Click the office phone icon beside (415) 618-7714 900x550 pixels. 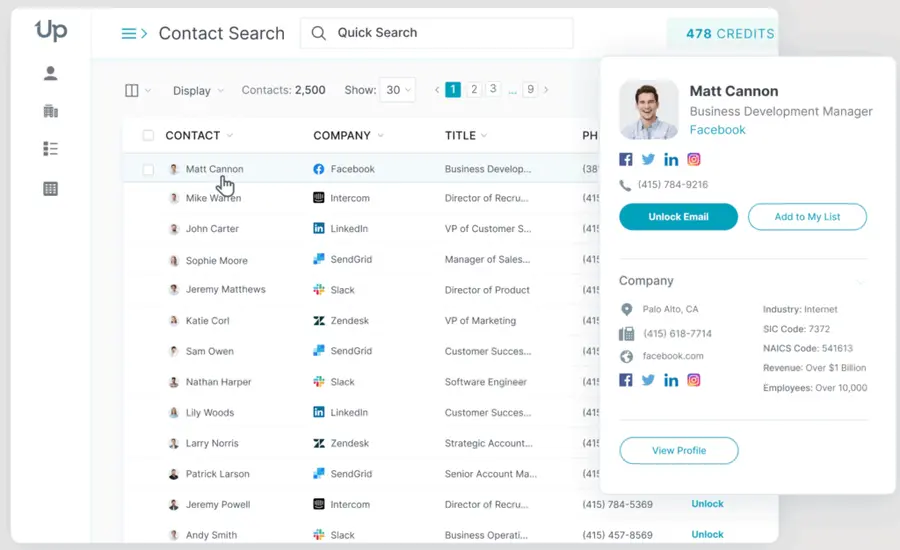click(x=627, y=334)
